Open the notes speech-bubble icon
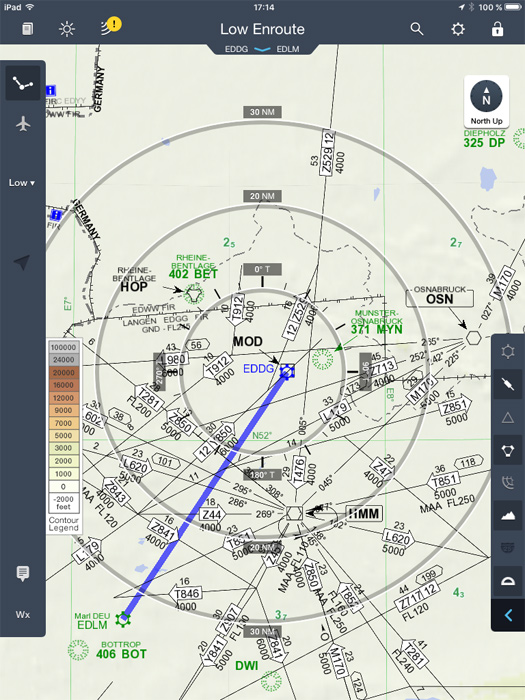525x700 pixels. 23,573
